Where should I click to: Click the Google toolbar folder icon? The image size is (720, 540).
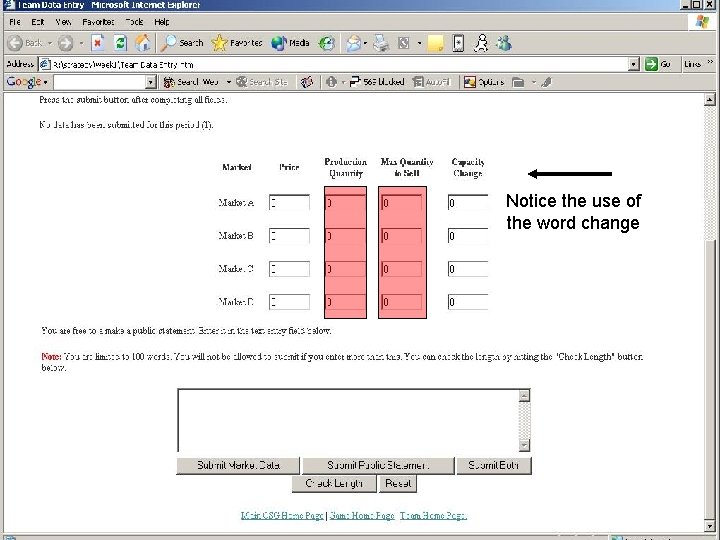518,82
